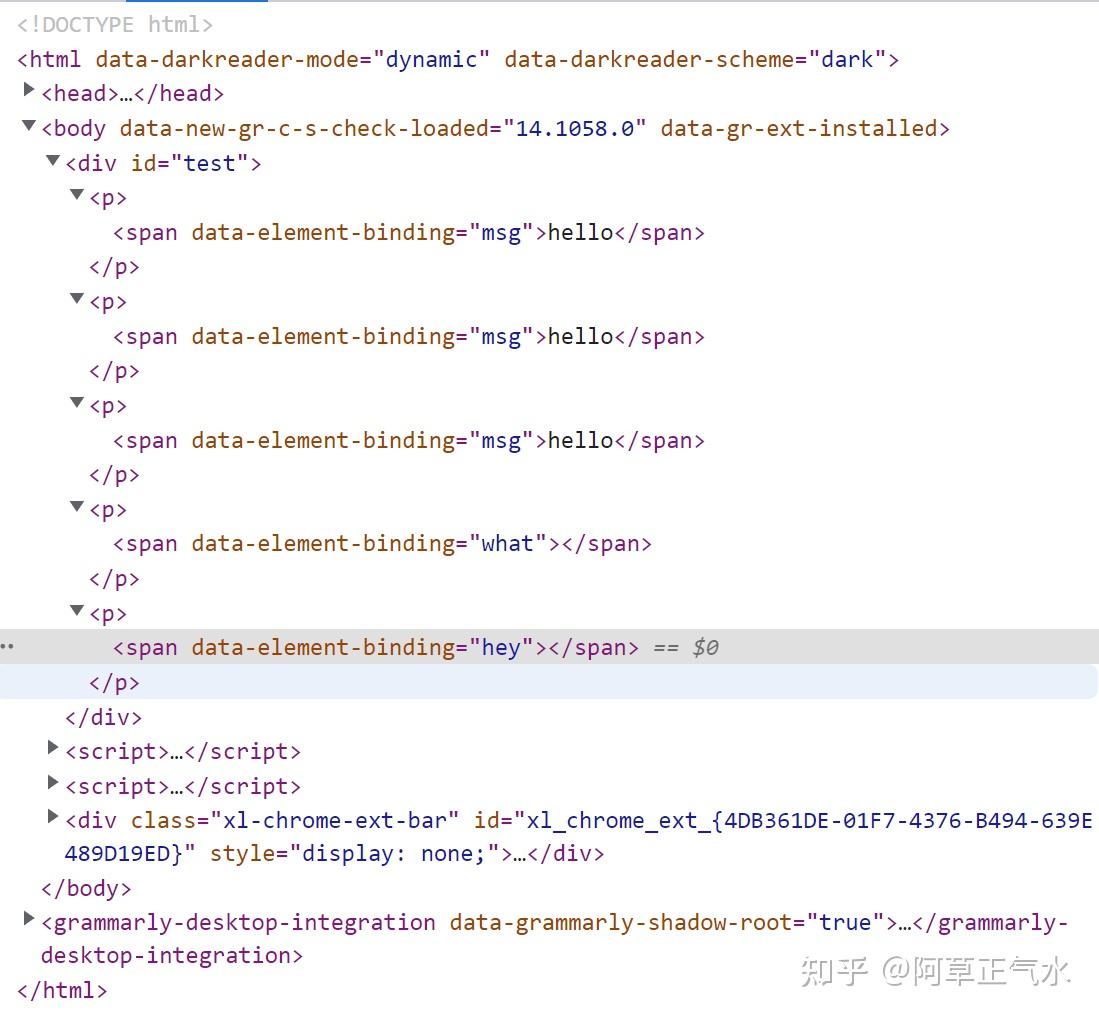Image resolution: width=1099 pixels, height=1017 pixels.
Task: Click the first "hello" span text
Action: pos(580,233)
